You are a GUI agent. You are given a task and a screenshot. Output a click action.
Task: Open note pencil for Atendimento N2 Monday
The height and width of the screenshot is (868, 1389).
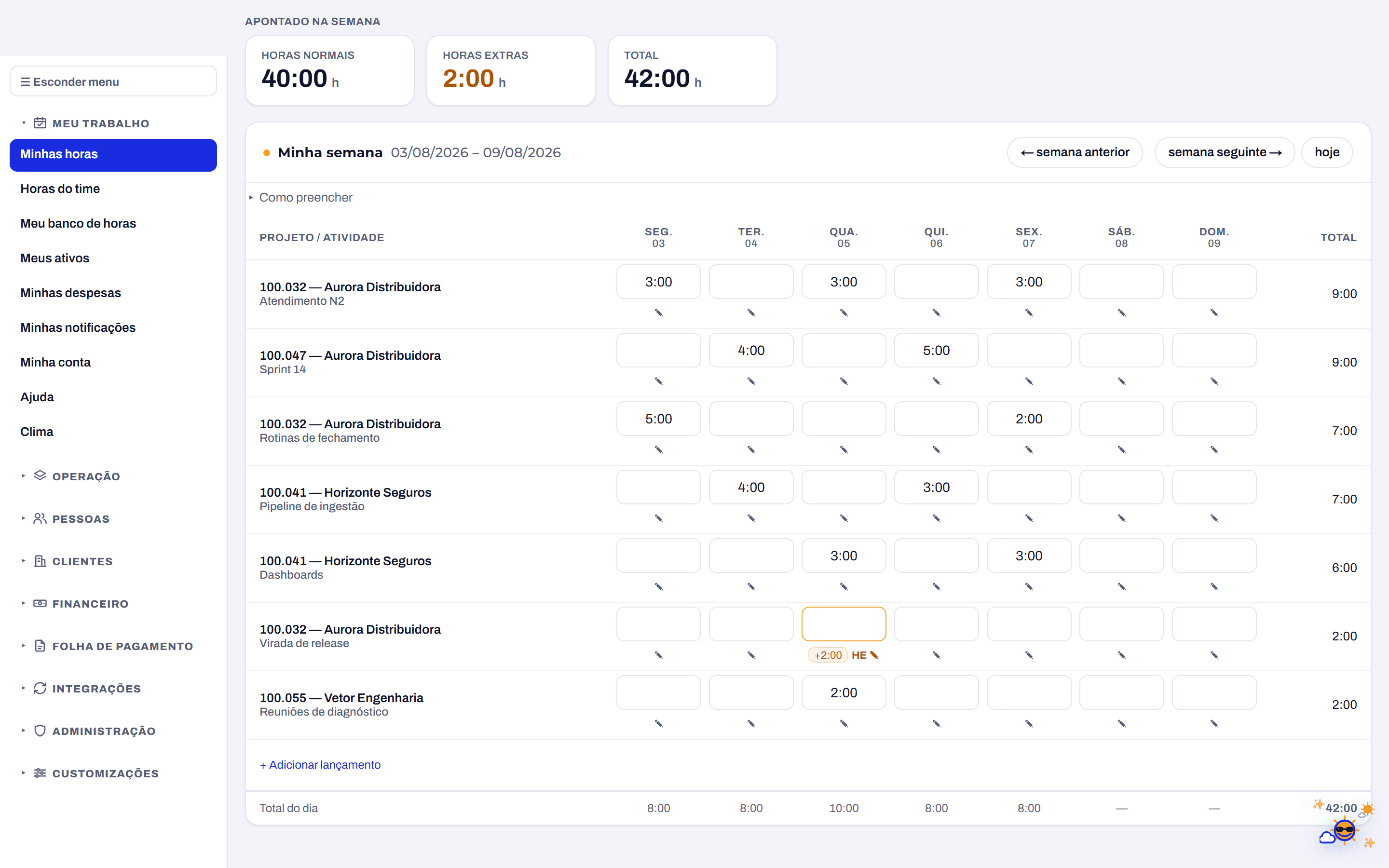[658, 312]
